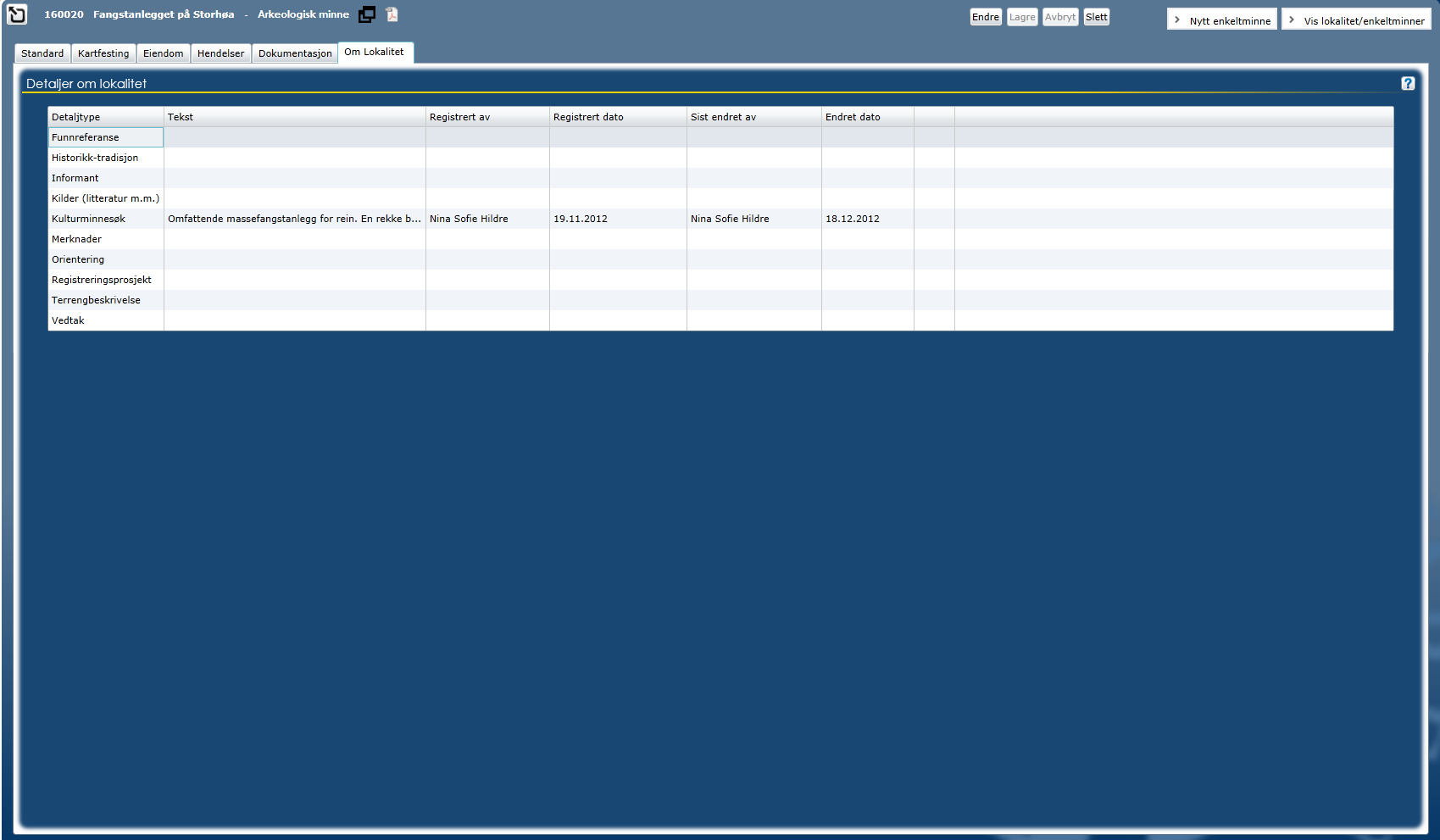
Task: Open the PDF export icon
Action: pos(392,14)
